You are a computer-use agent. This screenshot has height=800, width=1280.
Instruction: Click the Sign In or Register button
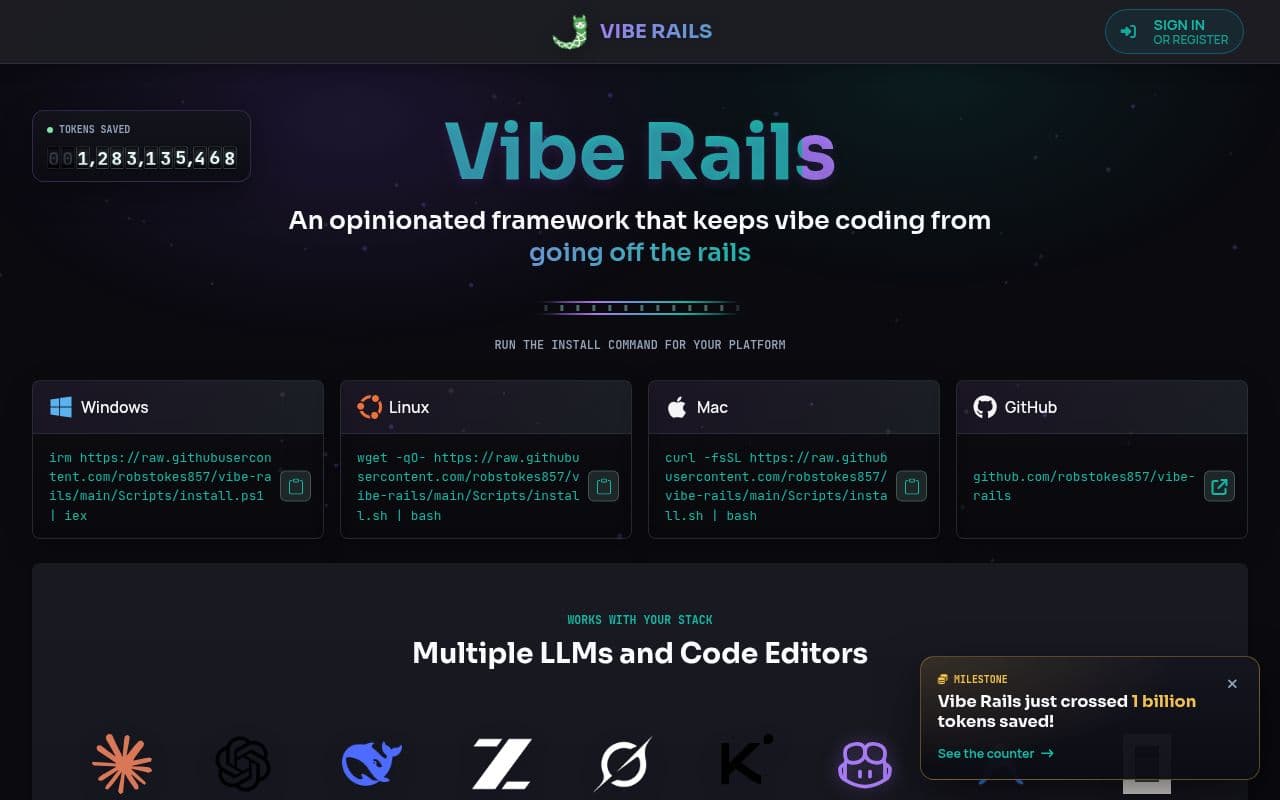(1174, 32)
